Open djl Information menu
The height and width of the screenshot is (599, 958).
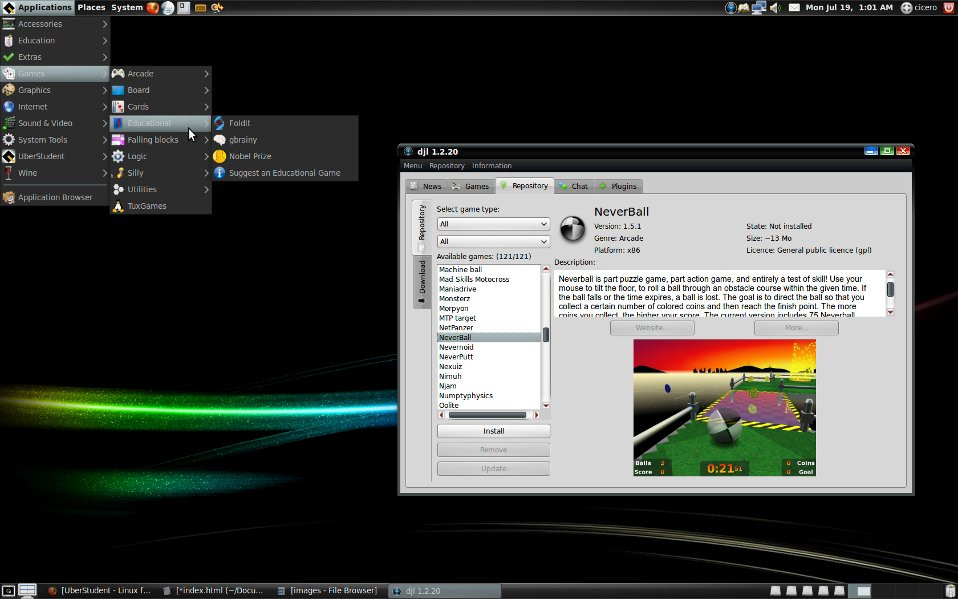pyautogui.click(x=492, y=166)
